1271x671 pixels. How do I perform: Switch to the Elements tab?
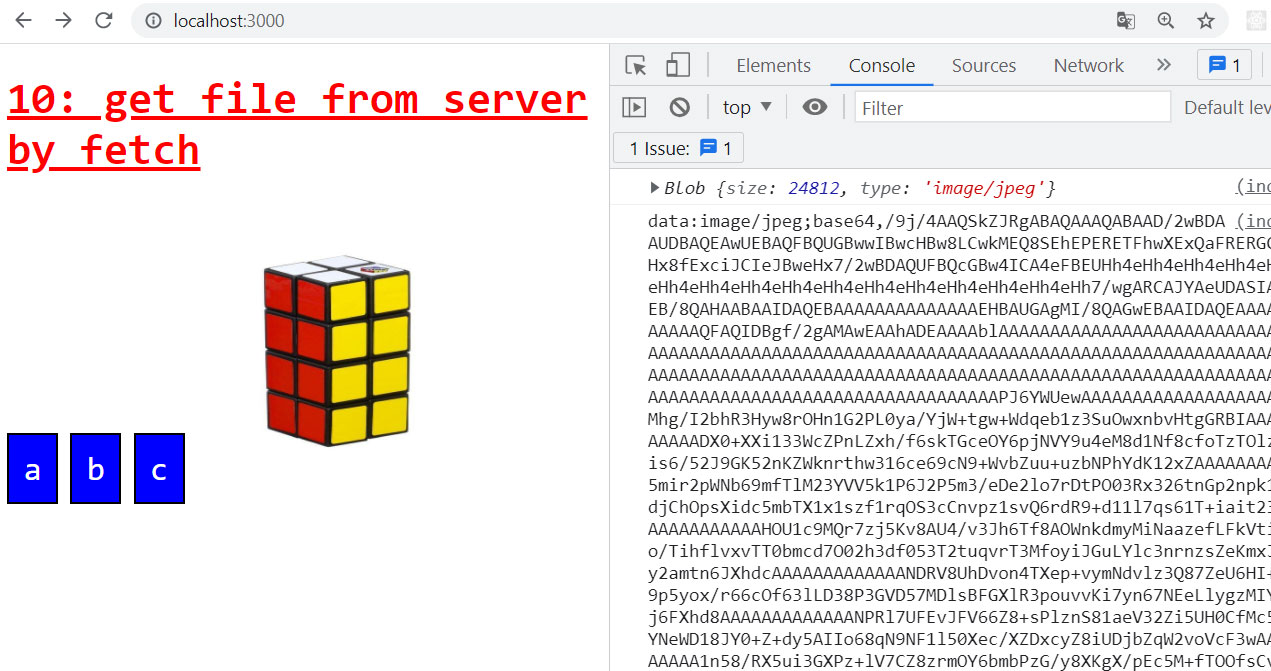pyautogui.click(x=773, y=65)
